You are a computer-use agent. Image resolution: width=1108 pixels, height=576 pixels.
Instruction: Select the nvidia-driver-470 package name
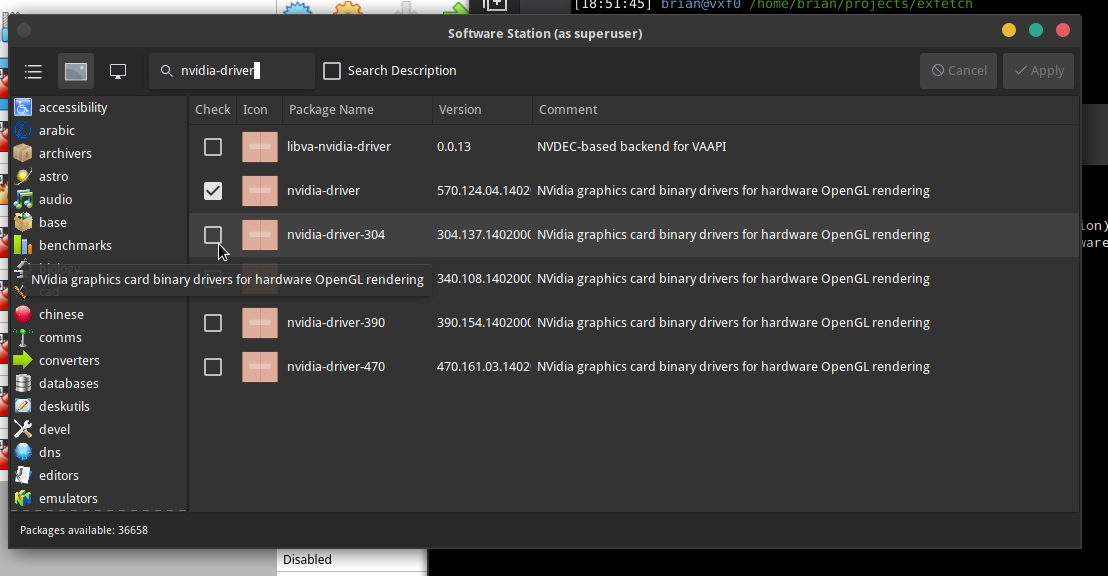336,367
